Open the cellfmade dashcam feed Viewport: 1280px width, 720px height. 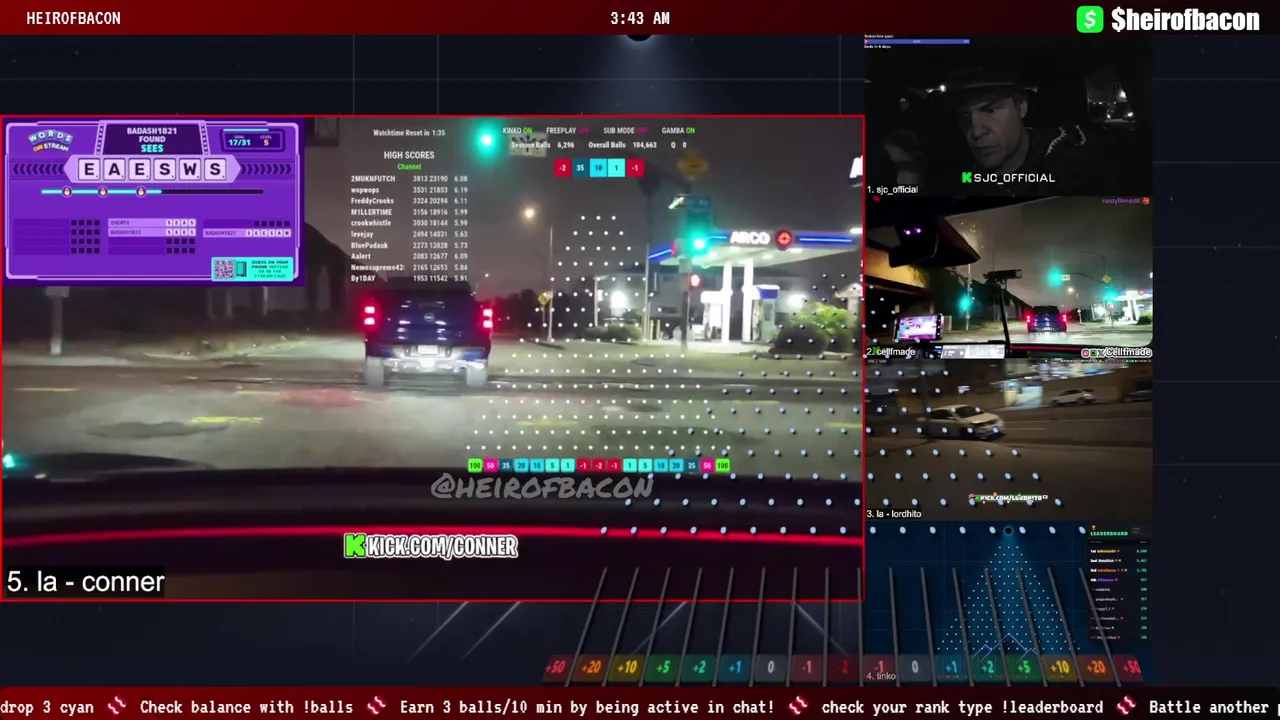pyautogui.click(x=1009, y=277)
